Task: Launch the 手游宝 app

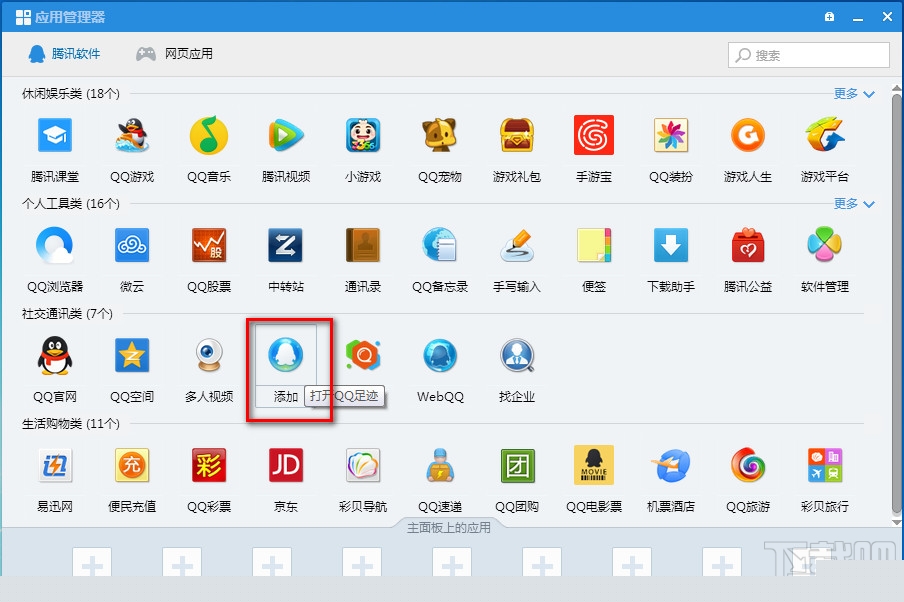Action: pos(594,136)
